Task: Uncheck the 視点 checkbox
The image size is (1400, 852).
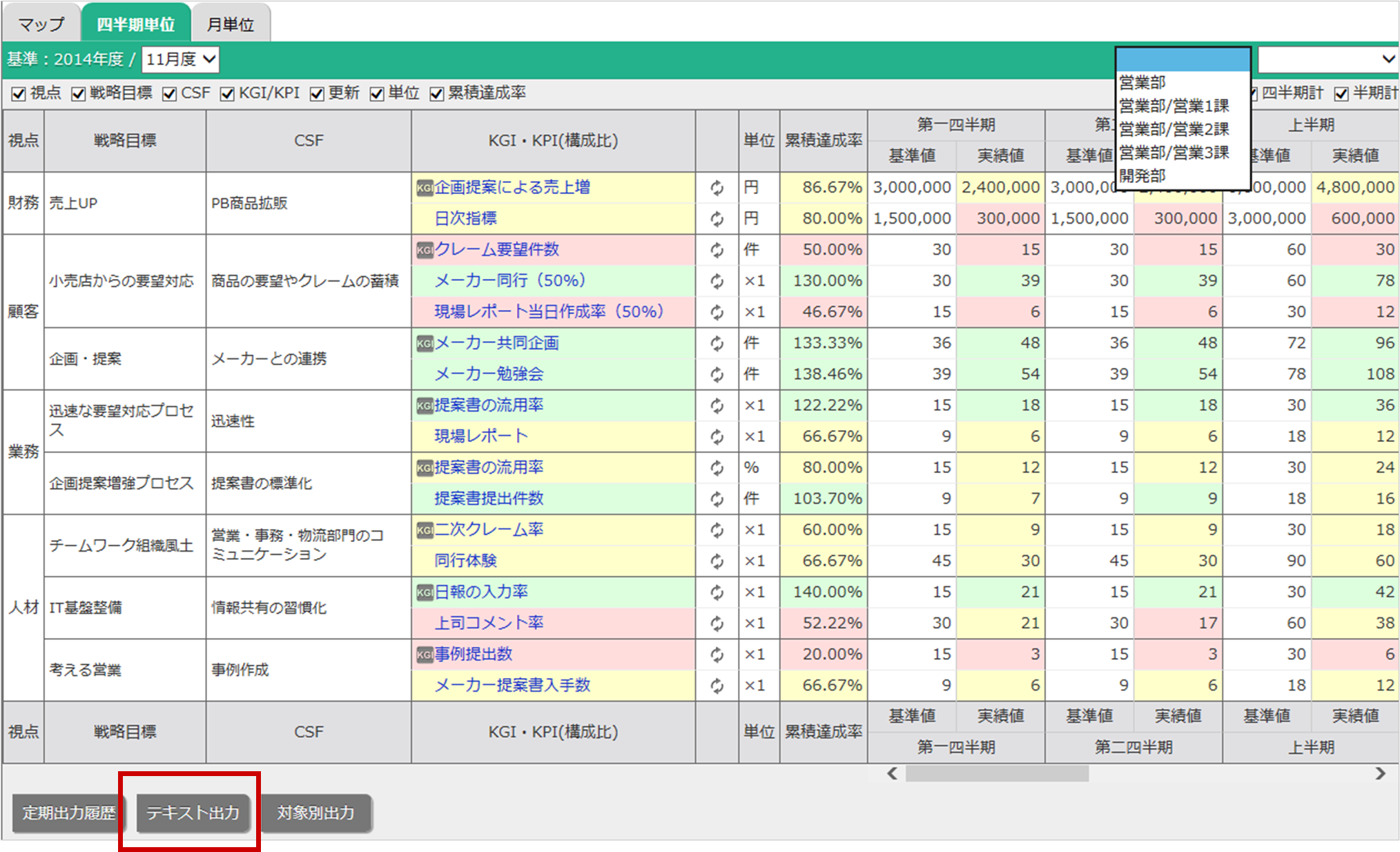Action: point(19,93)
